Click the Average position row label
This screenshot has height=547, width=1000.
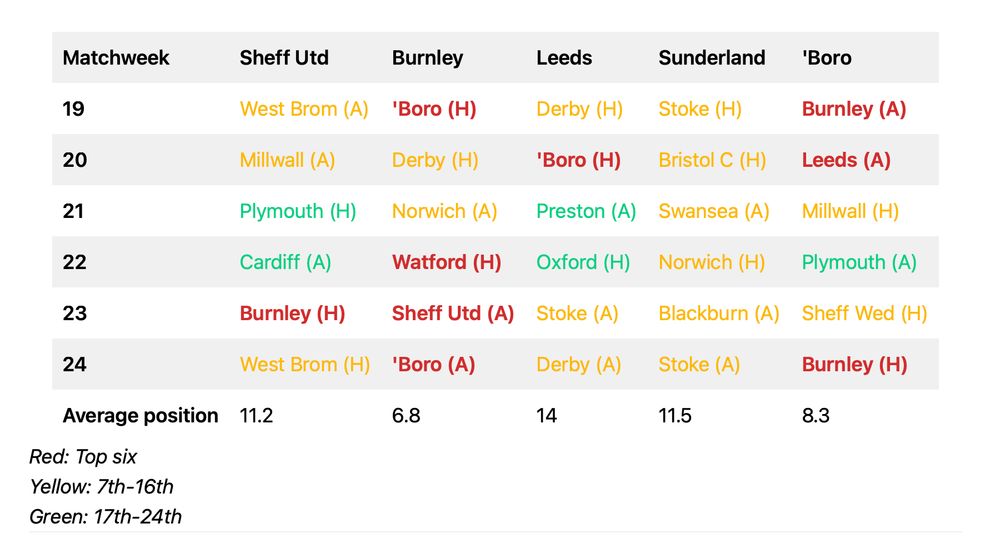(140, 415)
